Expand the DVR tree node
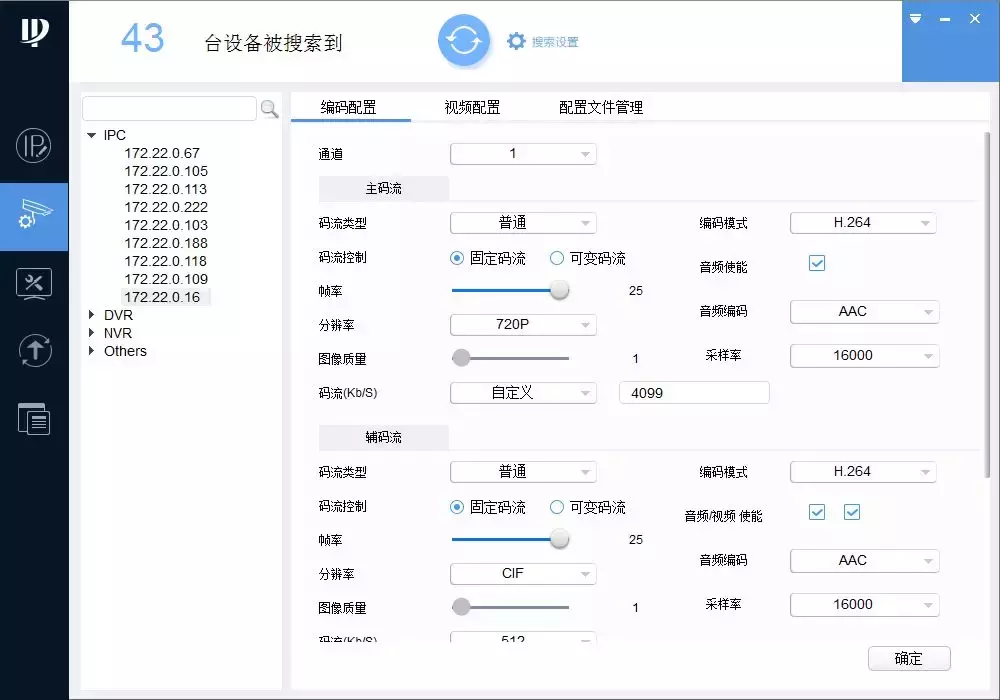1000x700 pixels. pyautogui.click(x=91, y=315)
